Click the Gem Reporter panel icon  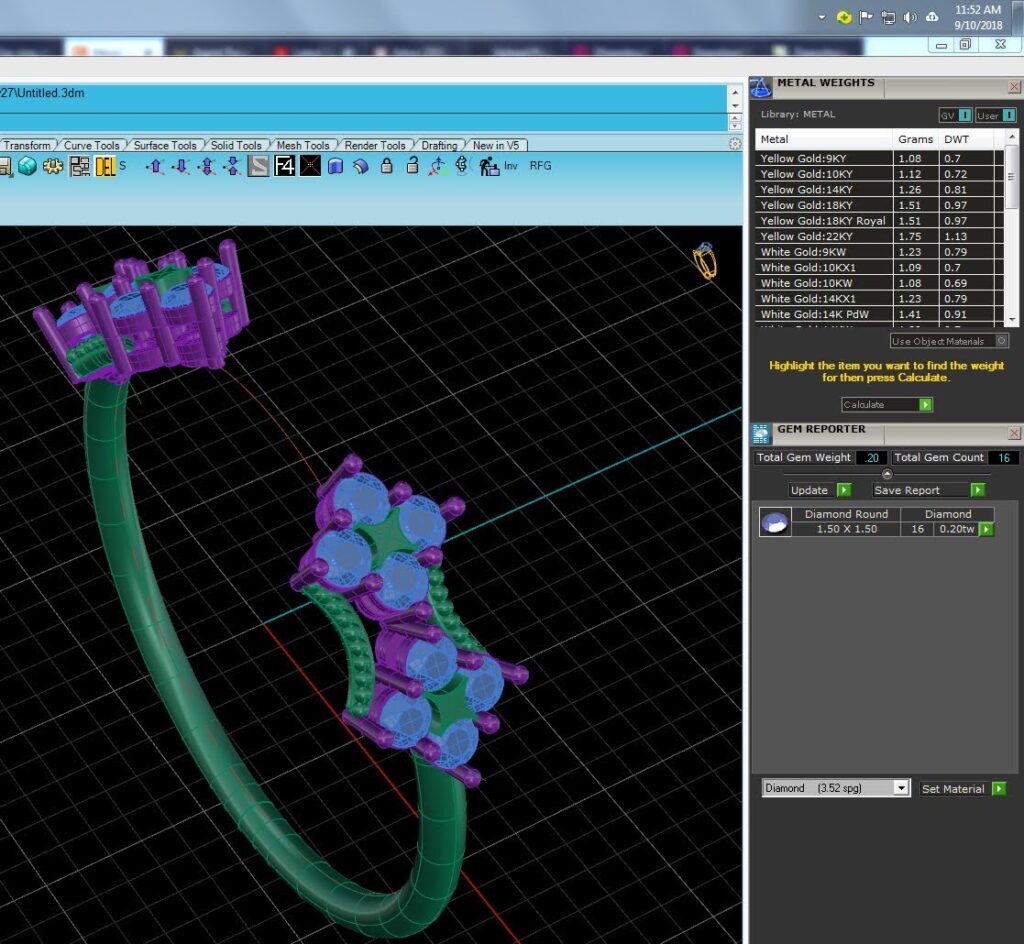(x=760, y=433)
